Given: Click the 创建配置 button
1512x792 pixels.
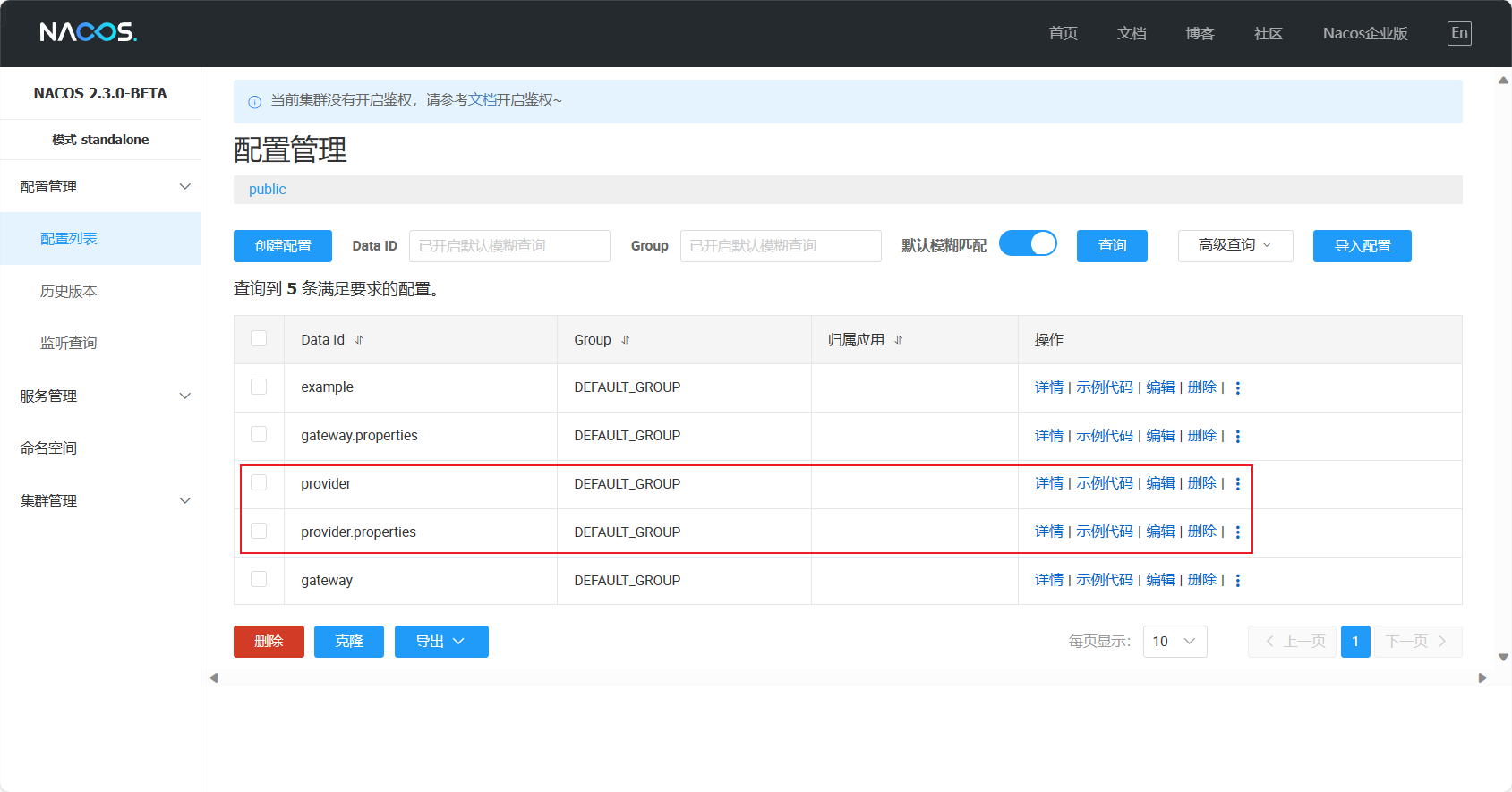Looking at the screenshot, I should (283, 246).
